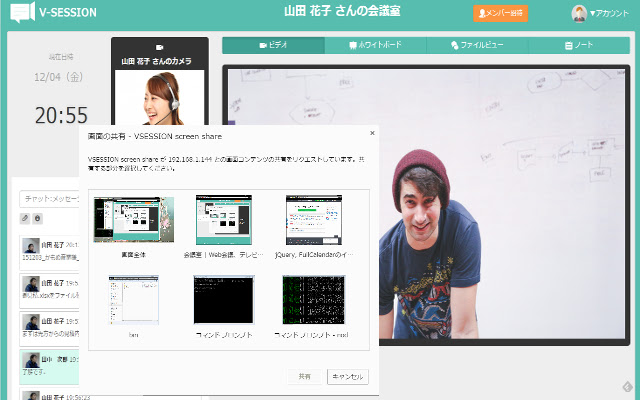Image resolution: width=640 pixels, height=400 pixels.
Task: Select the コマンド プロンプト - mysql green-text thumbnail
Action: coord(313,300)
